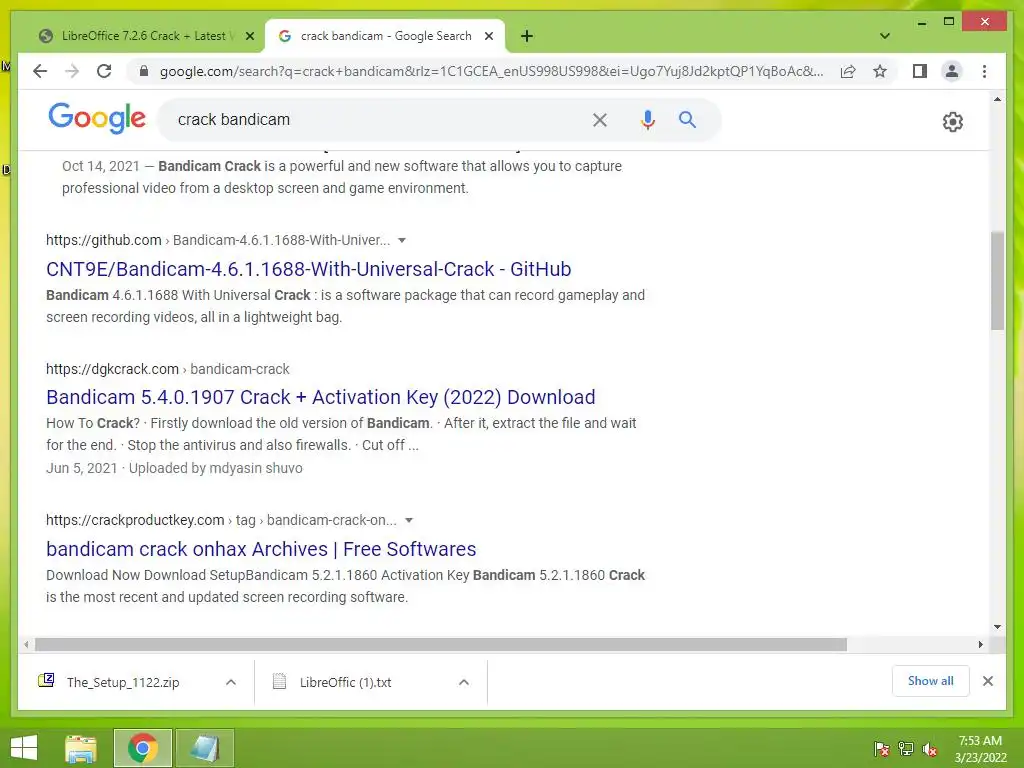The width and height of the screenshot is (1024, 768).
Task: Click horizontal scrollbar left arrow
Action: 26,645
